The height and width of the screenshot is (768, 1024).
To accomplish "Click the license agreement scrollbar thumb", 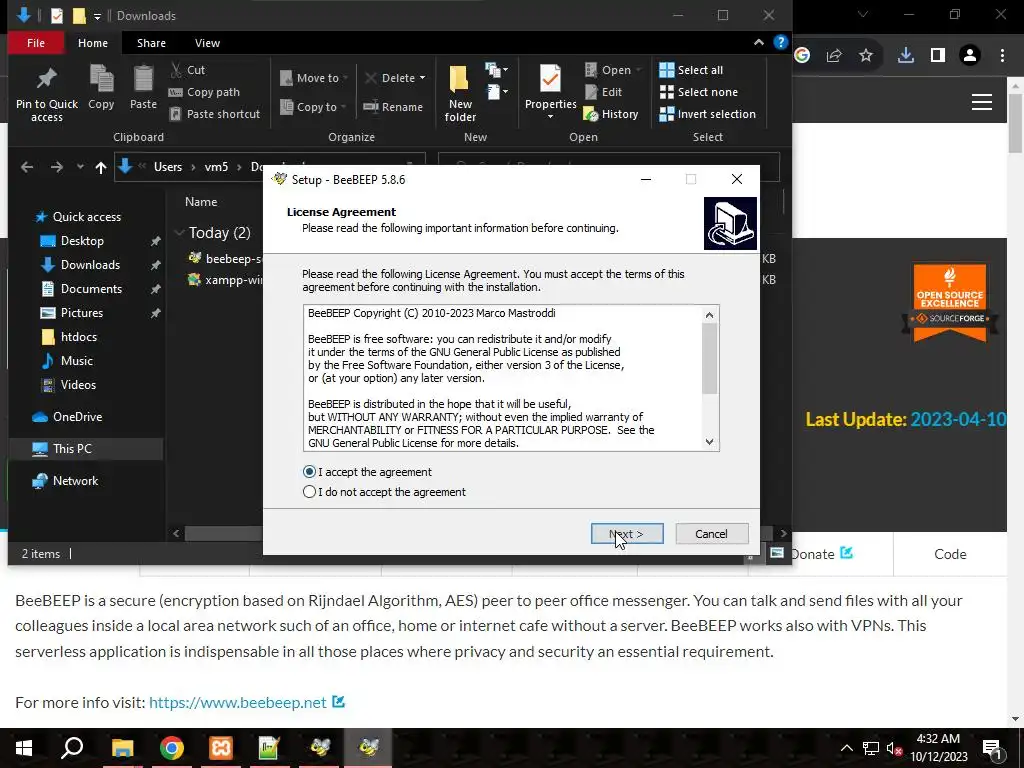I will tap(710, 359).
